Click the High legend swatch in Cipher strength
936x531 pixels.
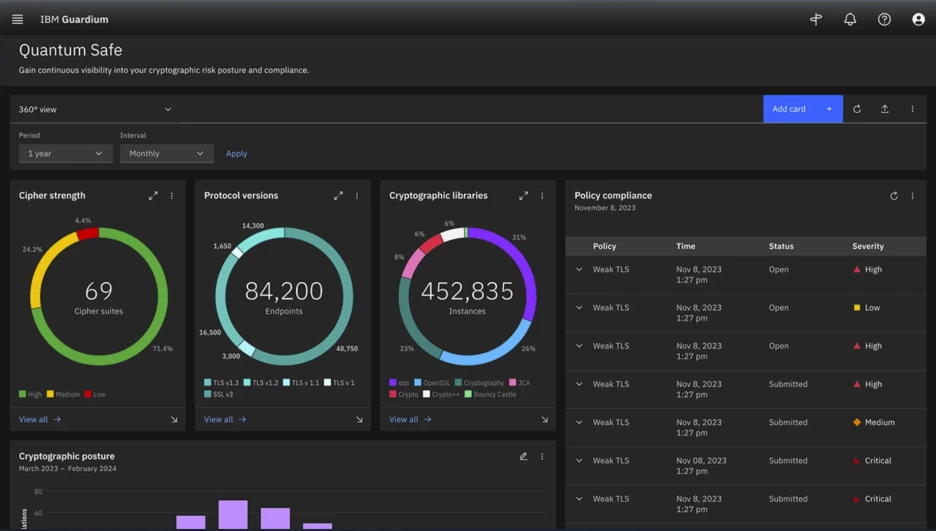click(22, 394)
